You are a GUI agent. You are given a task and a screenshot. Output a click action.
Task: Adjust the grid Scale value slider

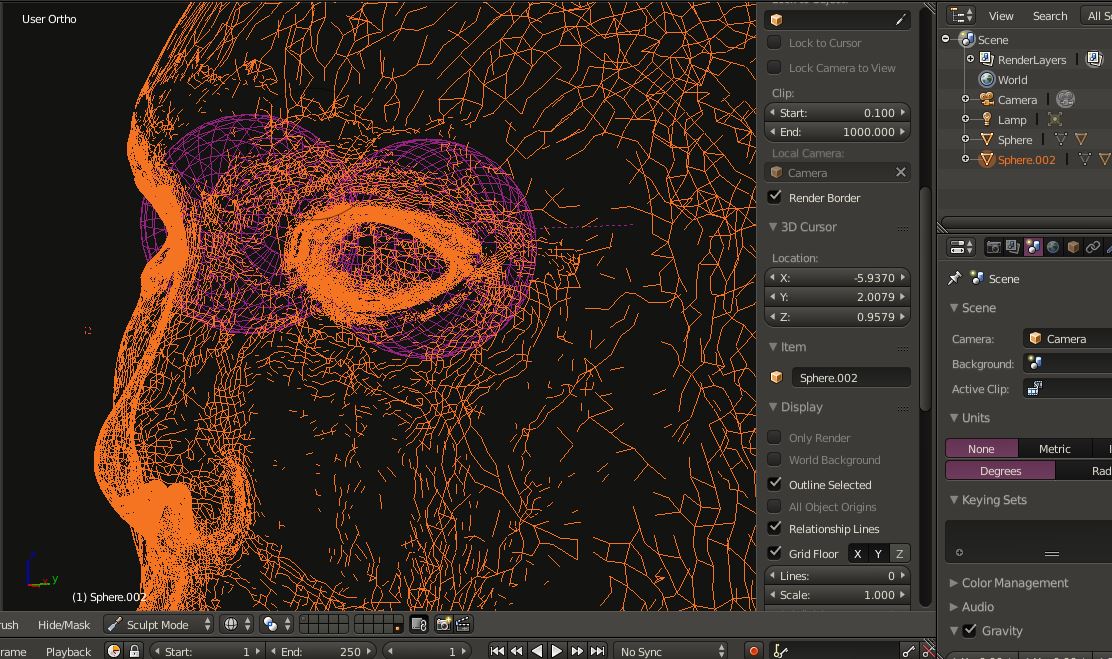[x=837, y=594]
